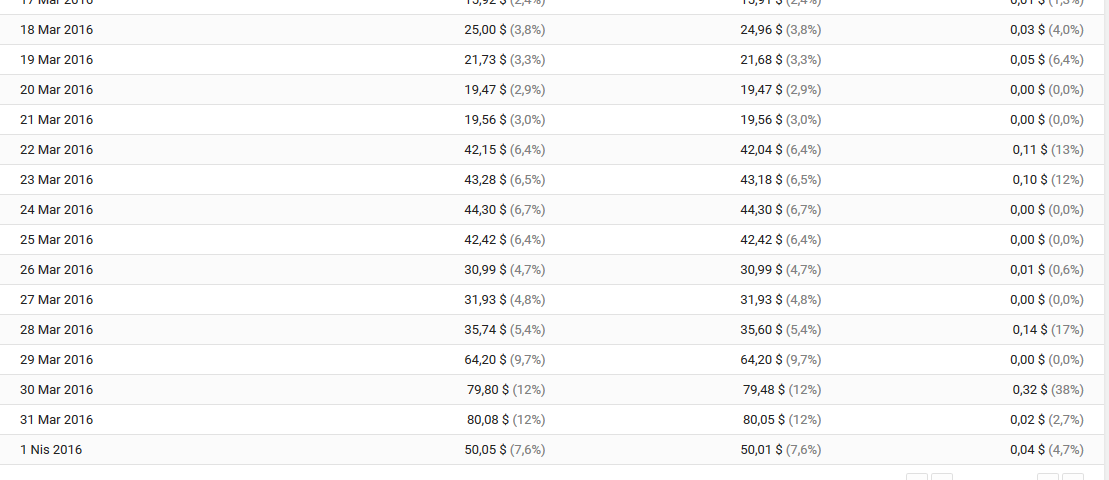Click the 0,05 $ (6,4%) cell
1109x480 pixels.
1047,60
